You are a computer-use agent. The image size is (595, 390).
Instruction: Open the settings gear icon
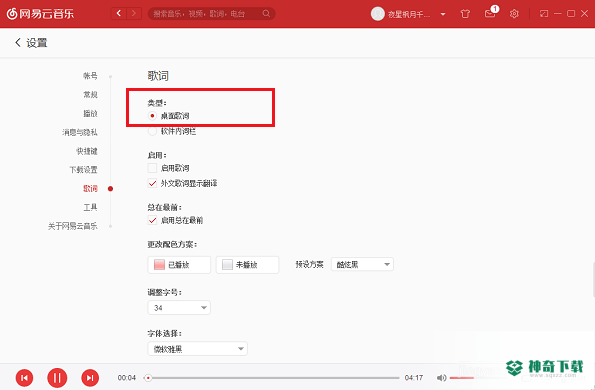(514, 14)
